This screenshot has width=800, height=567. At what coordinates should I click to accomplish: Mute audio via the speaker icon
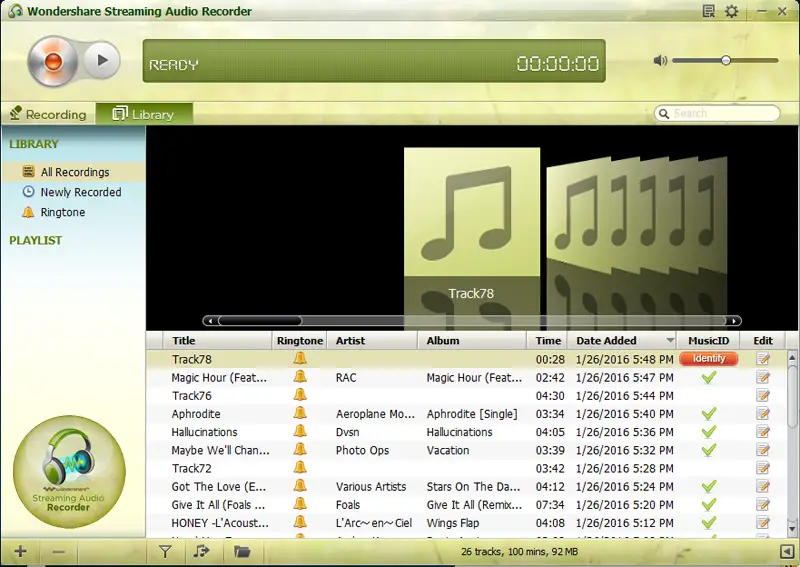pos(660,61)
